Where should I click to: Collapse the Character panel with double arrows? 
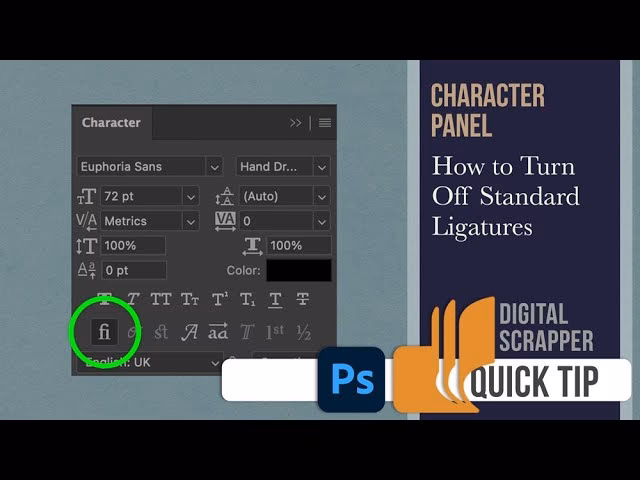pos(296,123)
